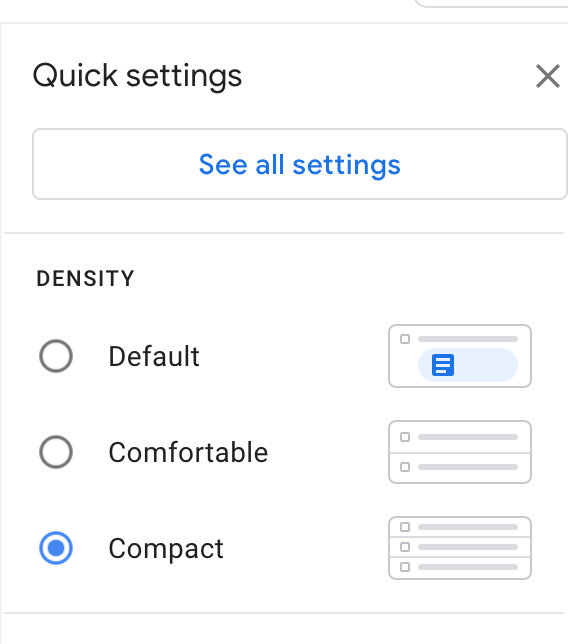Click the Comfortable density preview thumbnail
This screenshot has height=644, width=568.
tap(460, 452)
